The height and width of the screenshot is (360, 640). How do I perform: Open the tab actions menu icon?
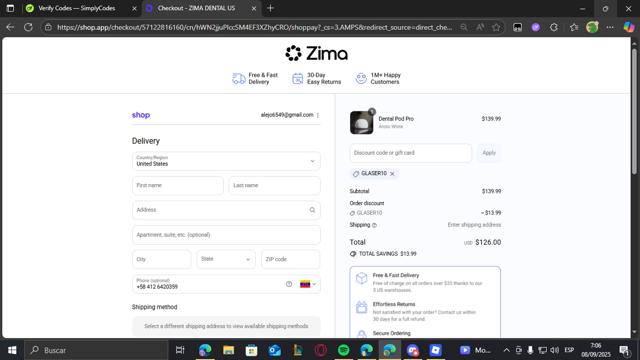coord(10,8)
